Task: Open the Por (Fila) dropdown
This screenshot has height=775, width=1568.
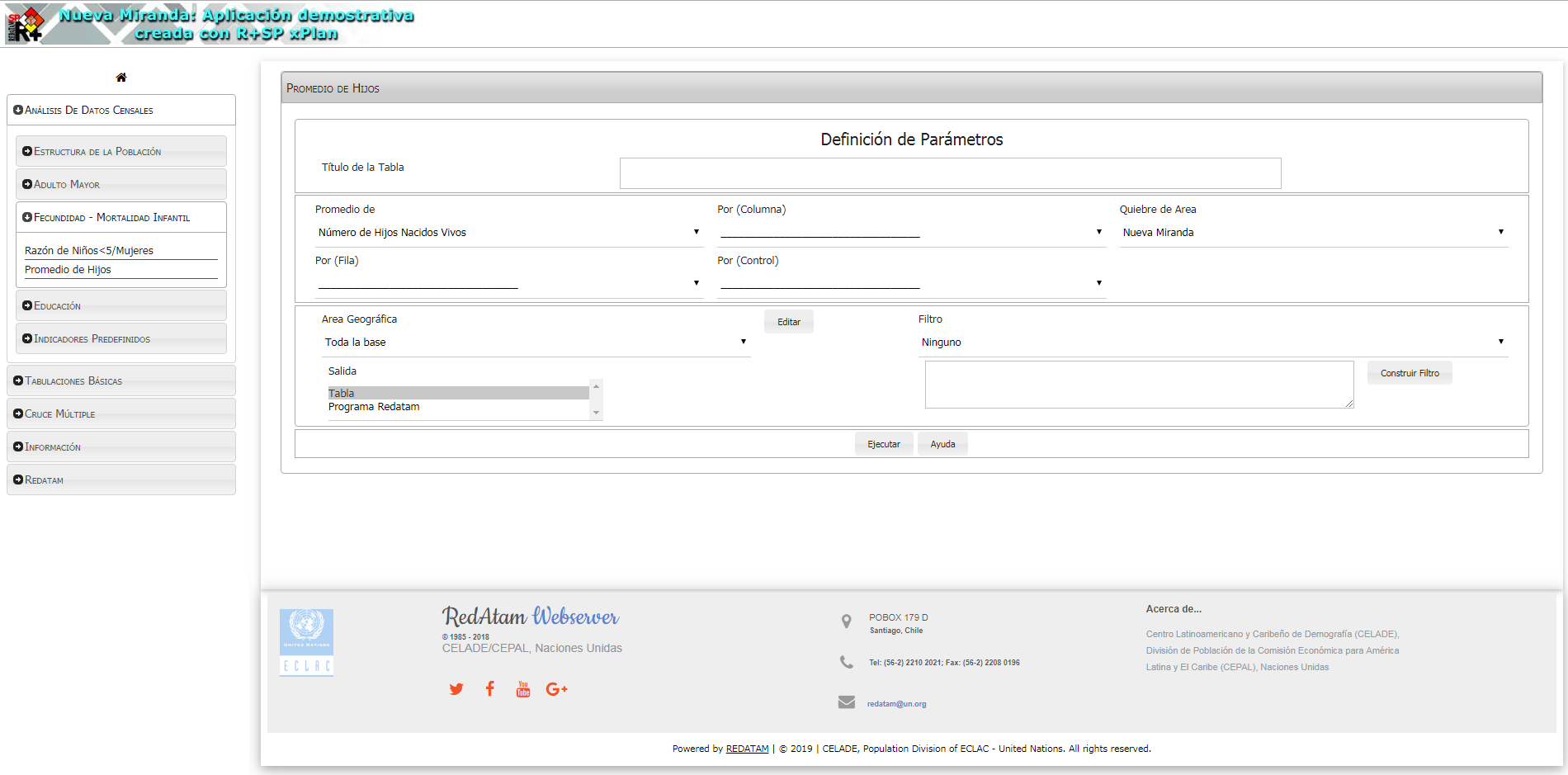Action: click(x=508, y=283)
